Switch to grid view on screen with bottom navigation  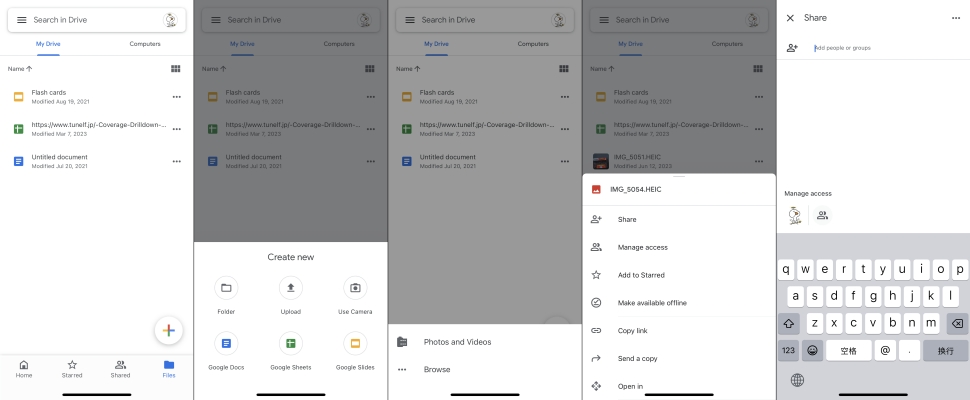pyautogui.click(x=176, y=69)
